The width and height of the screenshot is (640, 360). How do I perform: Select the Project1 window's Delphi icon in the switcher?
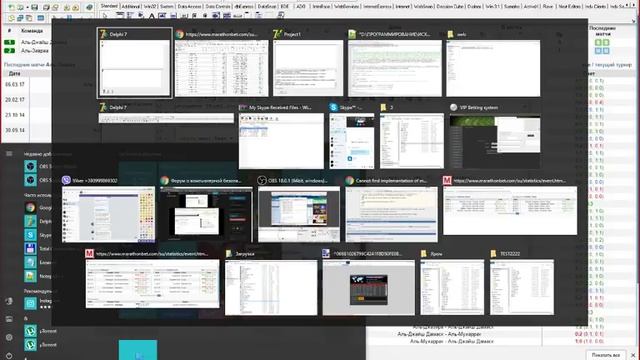click(277, 34)
